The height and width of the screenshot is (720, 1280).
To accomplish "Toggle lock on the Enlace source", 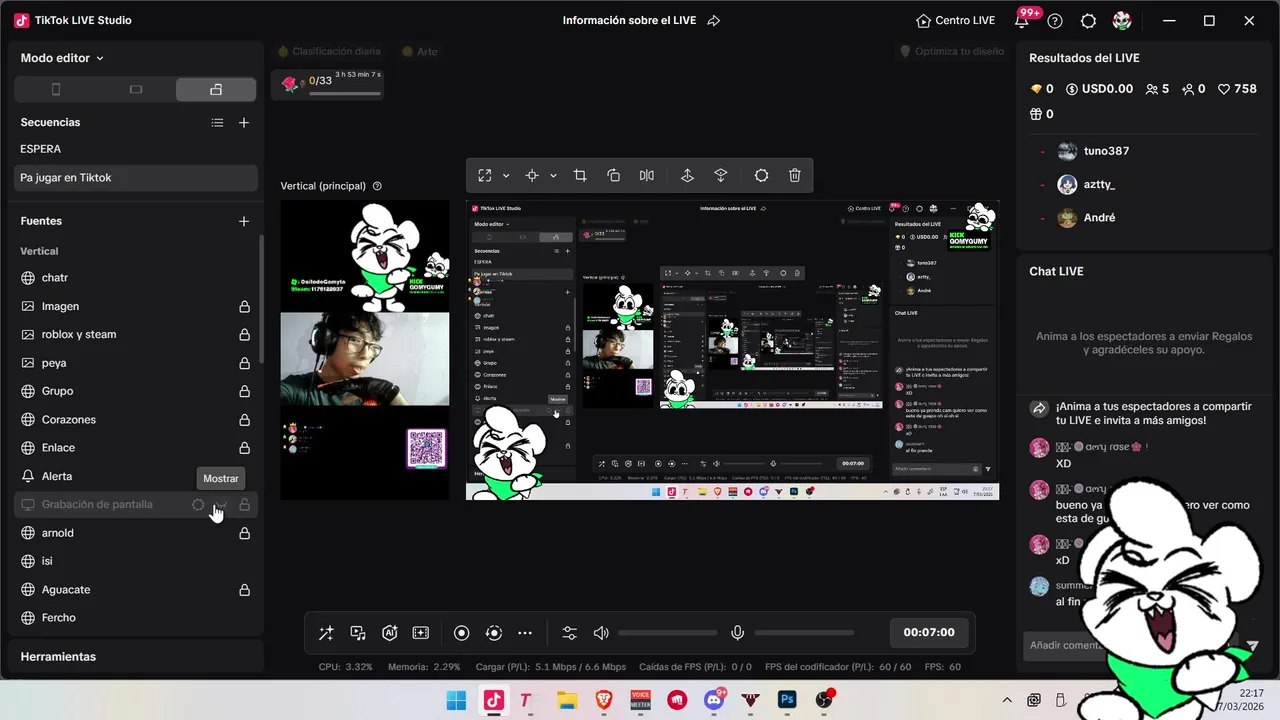I will pos(244,448).
